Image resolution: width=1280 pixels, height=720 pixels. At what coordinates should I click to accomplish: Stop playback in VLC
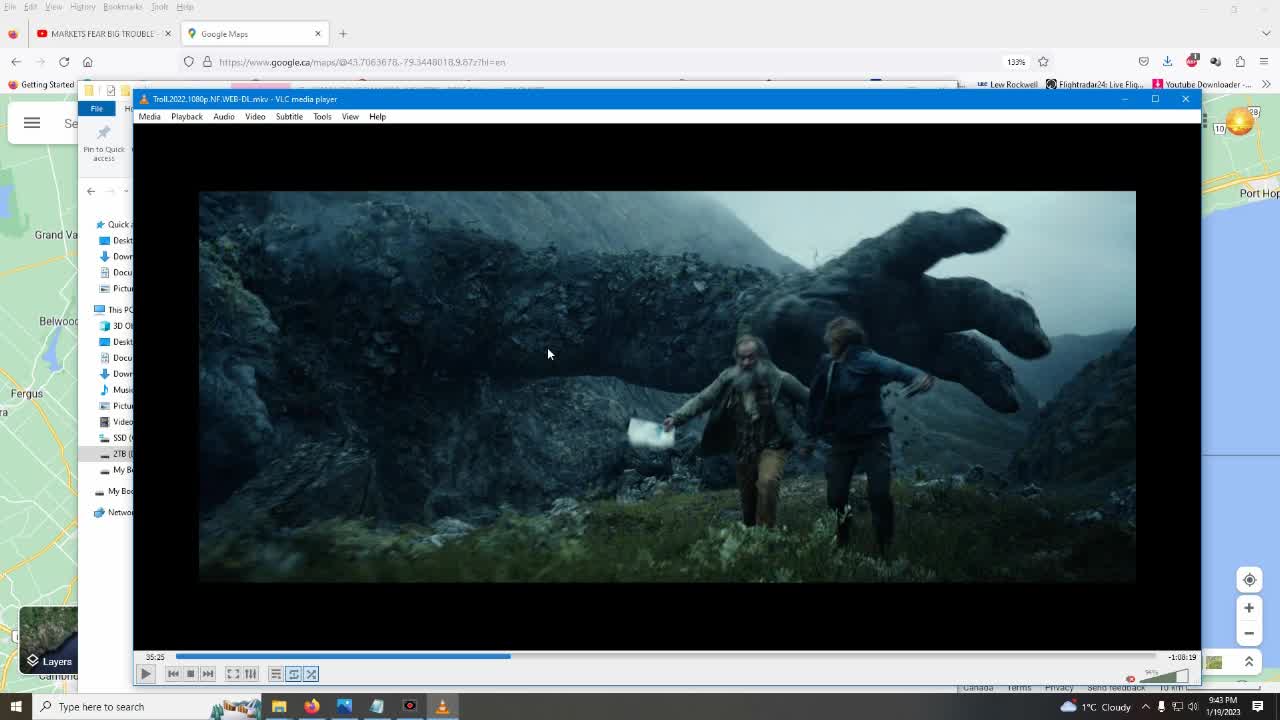coord(190,674)
